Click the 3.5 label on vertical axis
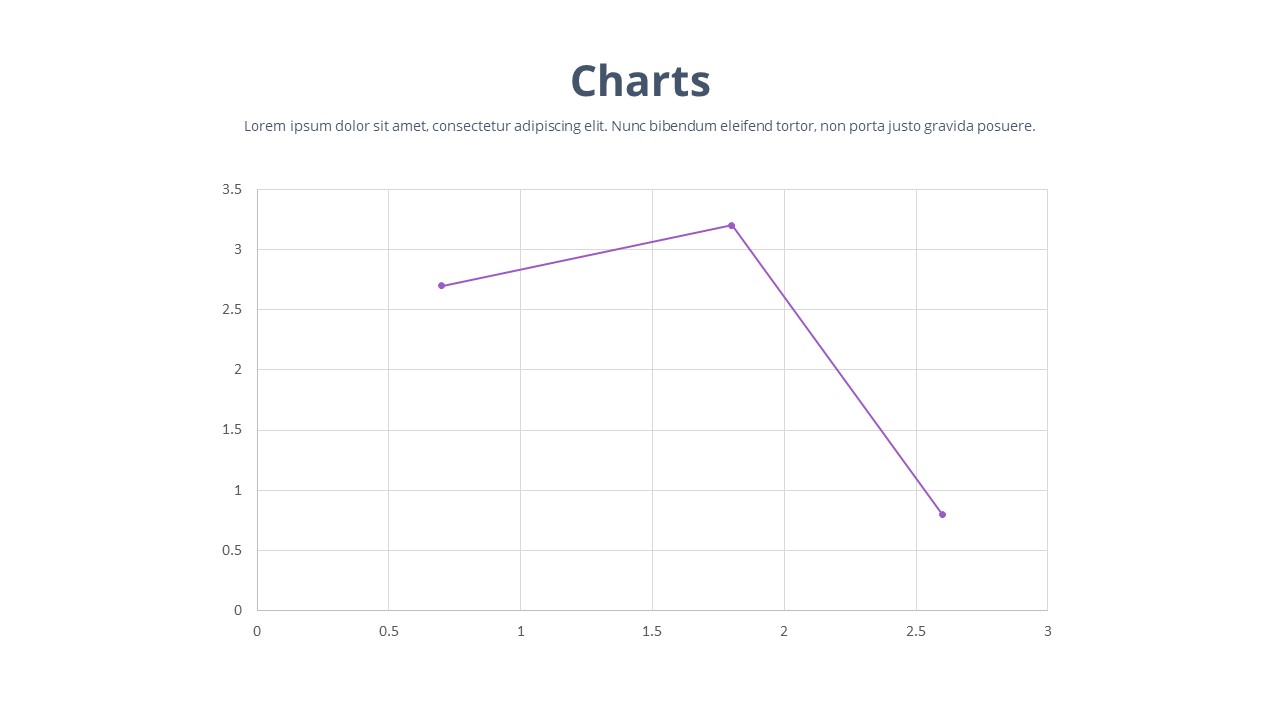This screenshot has width=1280, height=720. click(232, 189)
